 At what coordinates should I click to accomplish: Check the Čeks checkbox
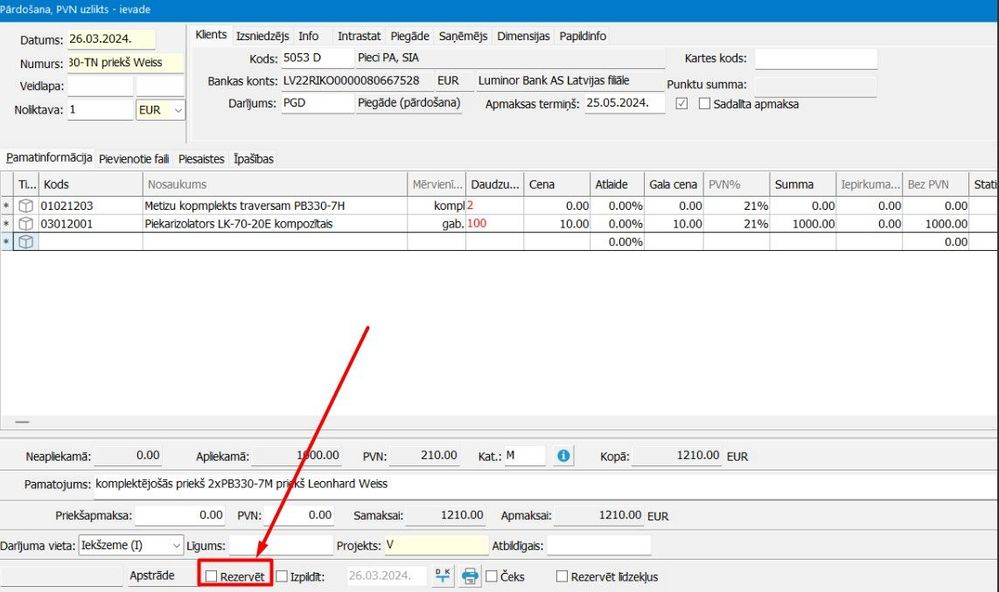492,577
